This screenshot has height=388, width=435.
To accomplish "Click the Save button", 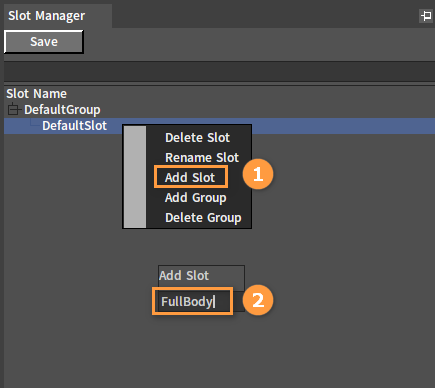I will [x=44, y=42].
